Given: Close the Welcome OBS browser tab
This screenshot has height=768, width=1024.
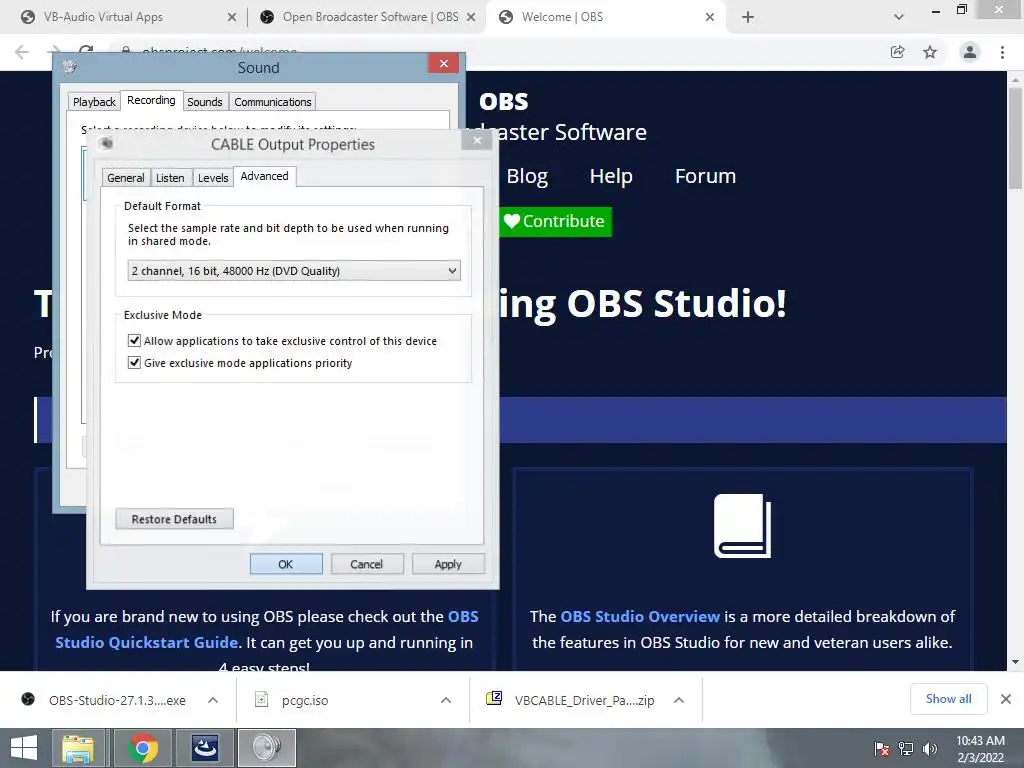Looking at the screenshot, I should (710, 18).
